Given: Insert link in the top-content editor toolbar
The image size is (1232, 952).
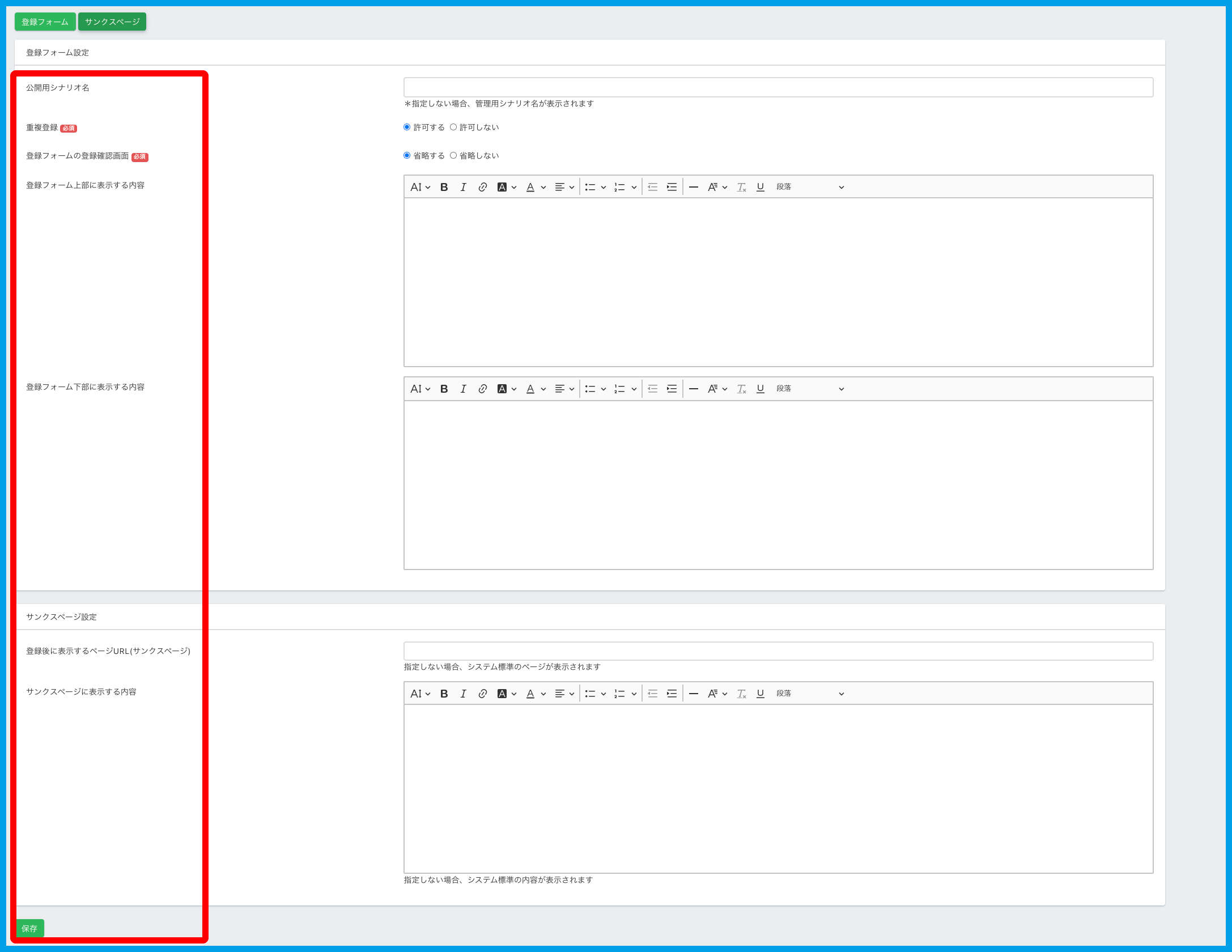Looking at the screenshot, I should [x=482, y=187].
